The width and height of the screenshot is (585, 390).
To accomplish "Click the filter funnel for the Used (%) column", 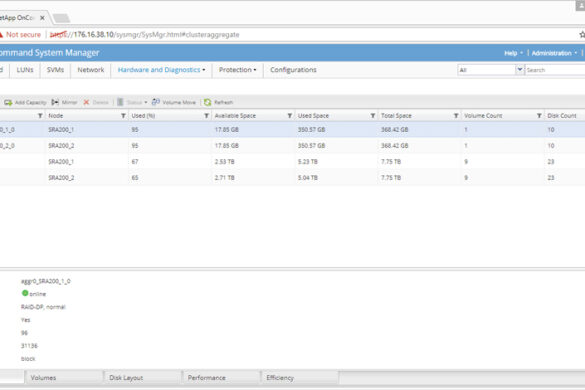I will pos(206,116).
